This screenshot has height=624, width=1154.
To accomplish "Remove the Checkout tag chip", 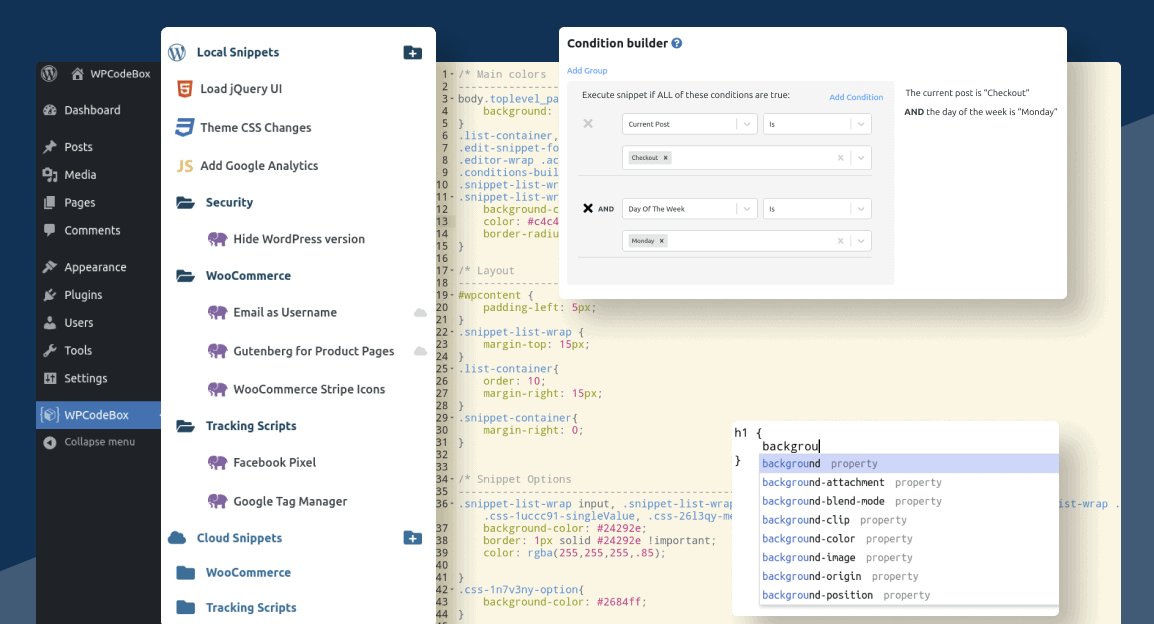I will (x=665, y=157).
